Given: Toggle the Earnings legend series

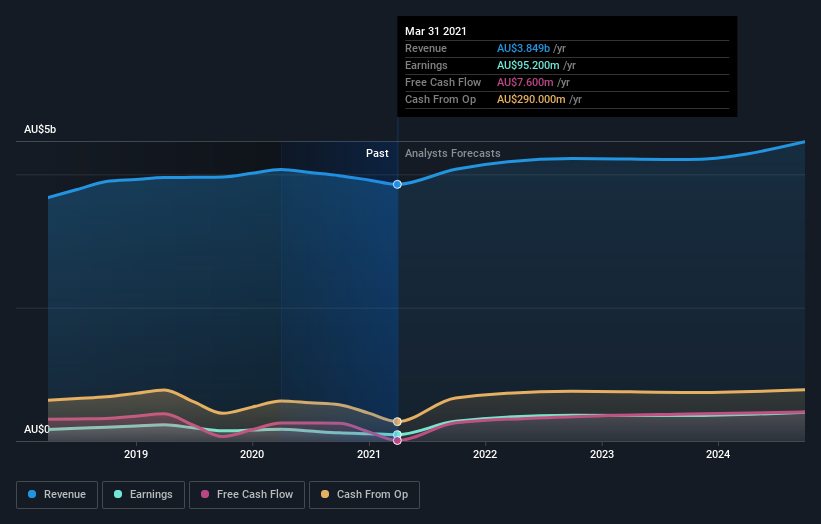Looking at the screenshot, I should coord(143,495).
